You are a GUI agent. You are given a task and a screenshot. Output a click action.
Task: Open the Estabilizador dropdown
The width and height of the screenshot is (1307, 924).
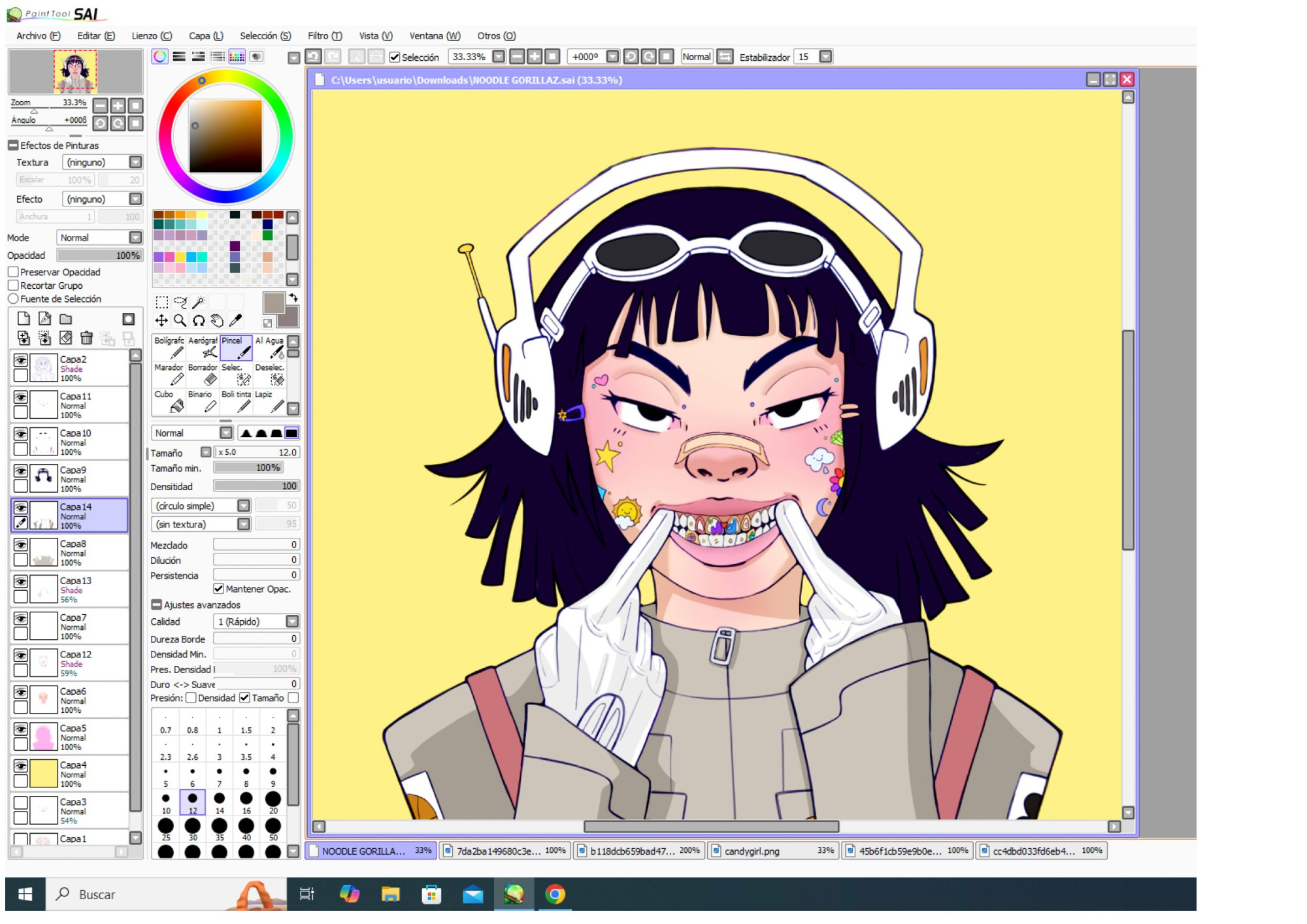pos(826,57)
